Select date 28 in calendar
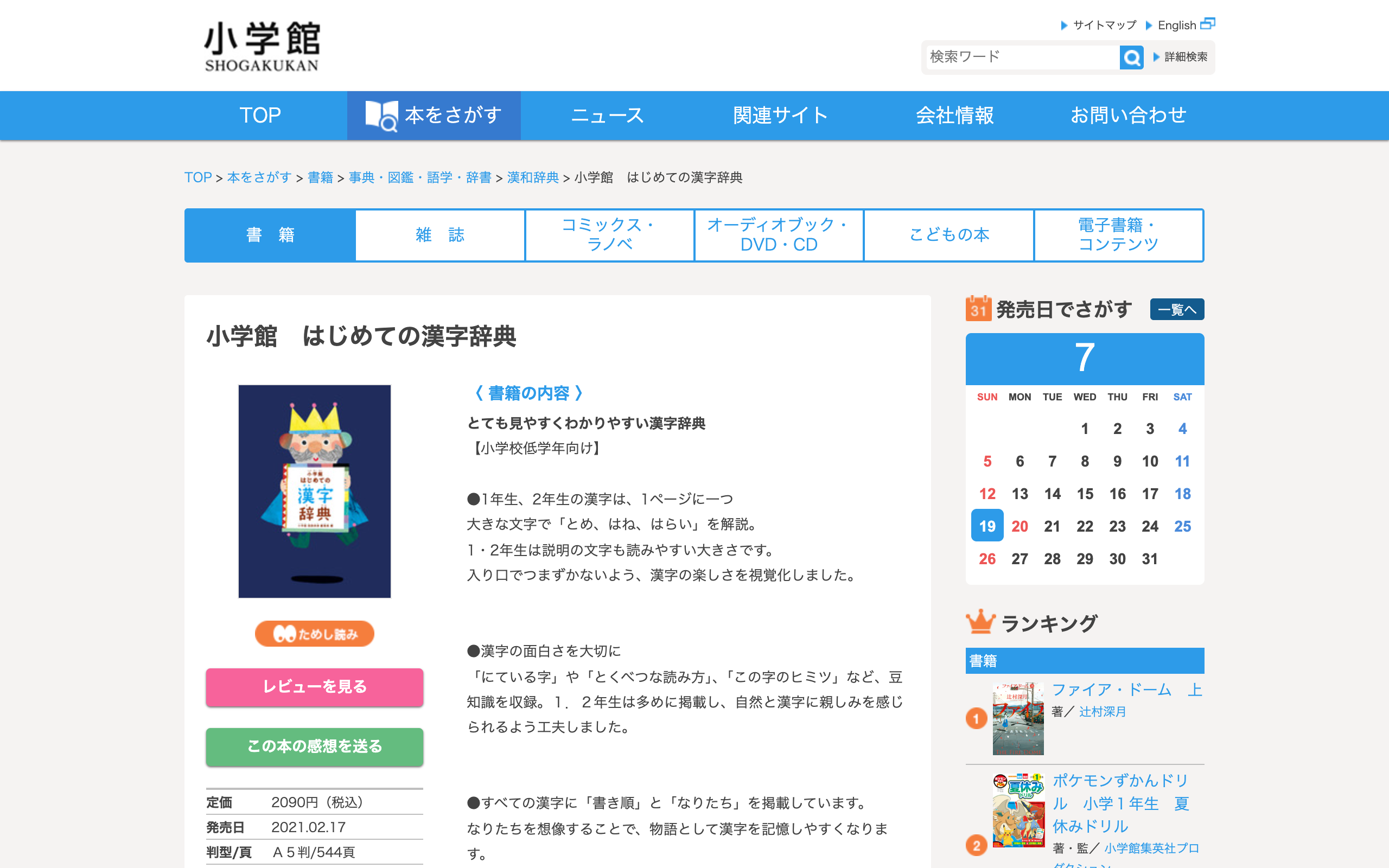The image size is (1389, 868). pyautogui.click(x=1052, y=559)
